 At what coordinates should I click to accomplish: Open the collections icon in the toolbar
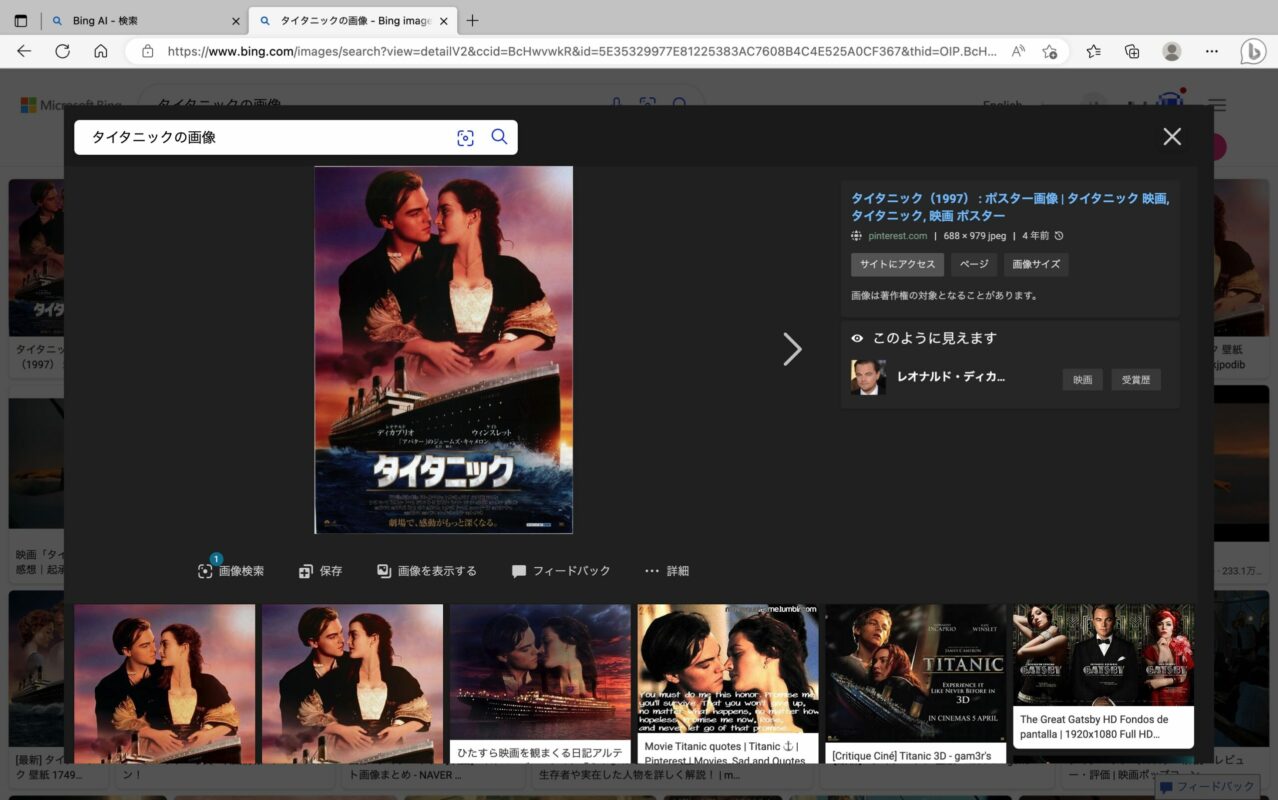pos(1132,51)
